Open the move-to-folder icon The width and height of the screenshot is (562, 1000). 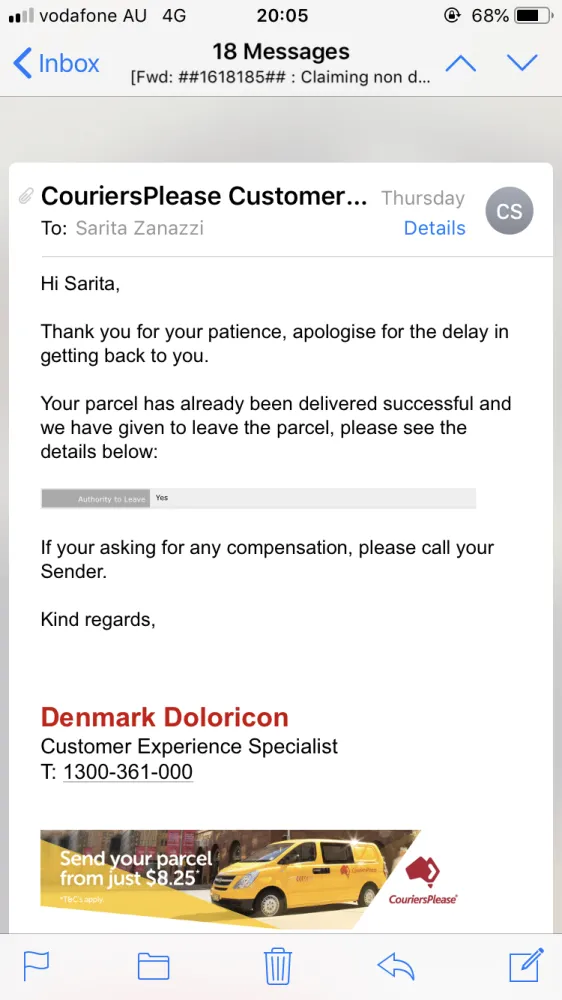[154, 966]
